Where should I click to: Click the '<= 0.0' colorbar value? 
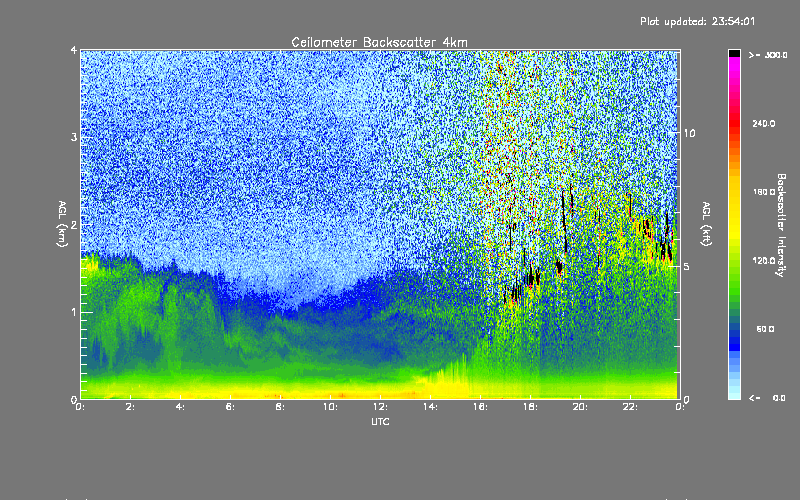coord(768,397)
